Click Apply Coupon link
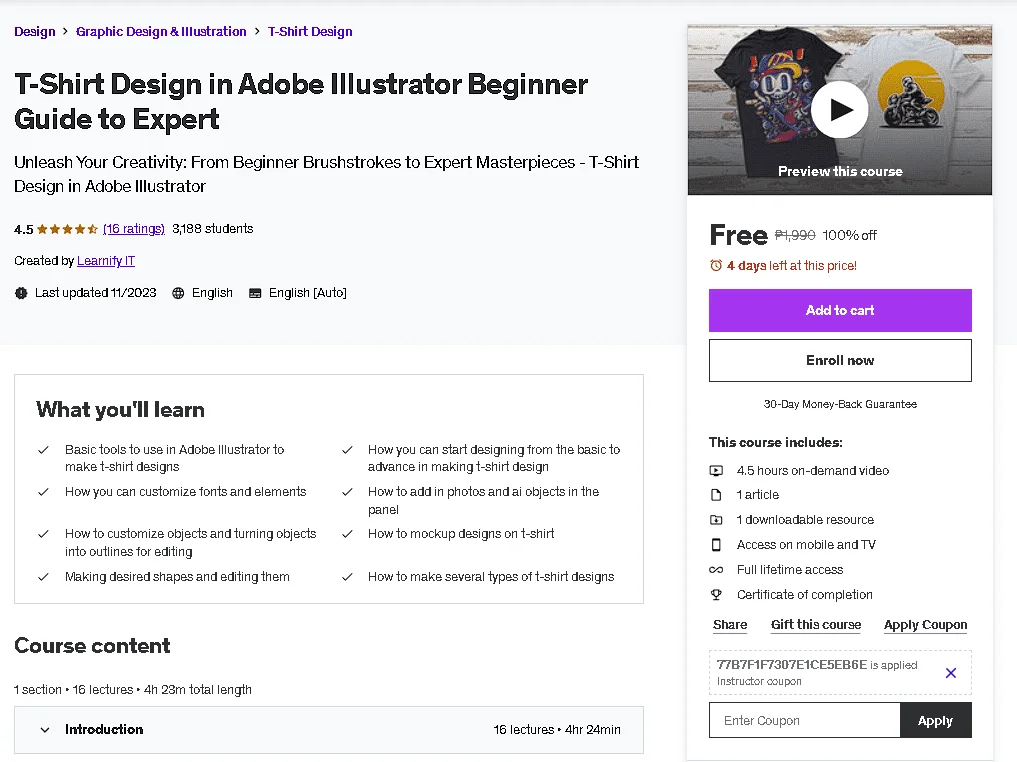Image resolution: width=1017 pixels, height=762 pixels. 925,625
